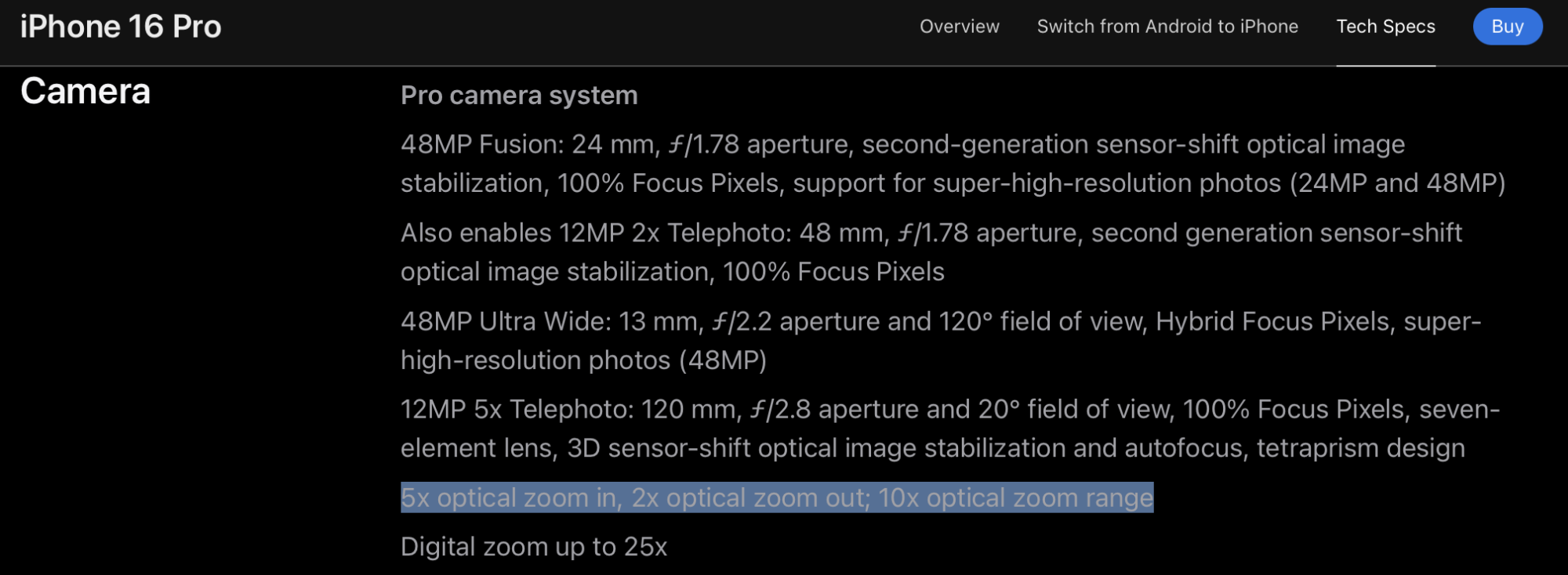
Task: Select the Tech Specs tab
Action: point(1385,27)
